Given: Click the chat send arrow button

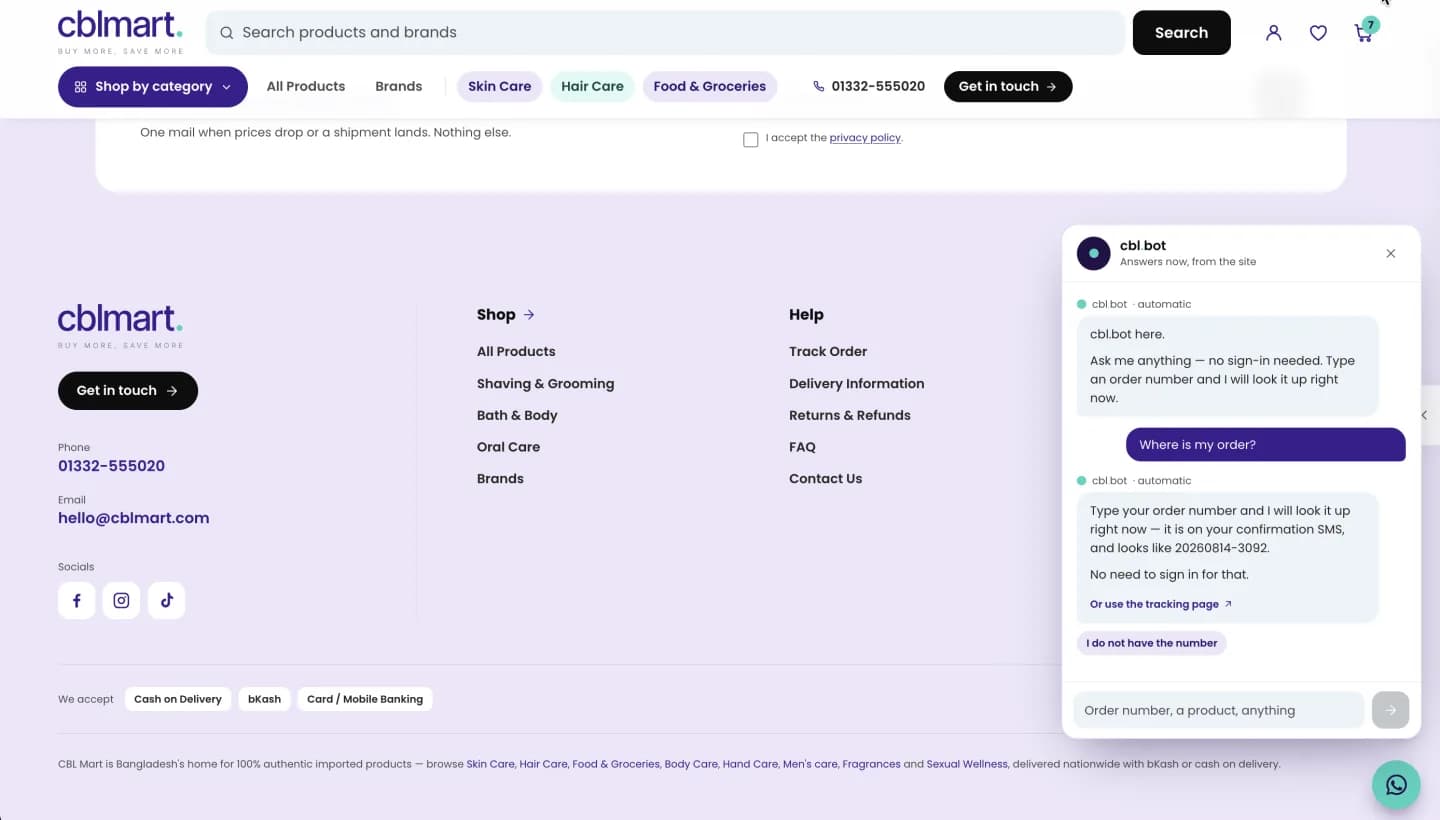Looking at the screenshot, I should (x=1390, y=710).
